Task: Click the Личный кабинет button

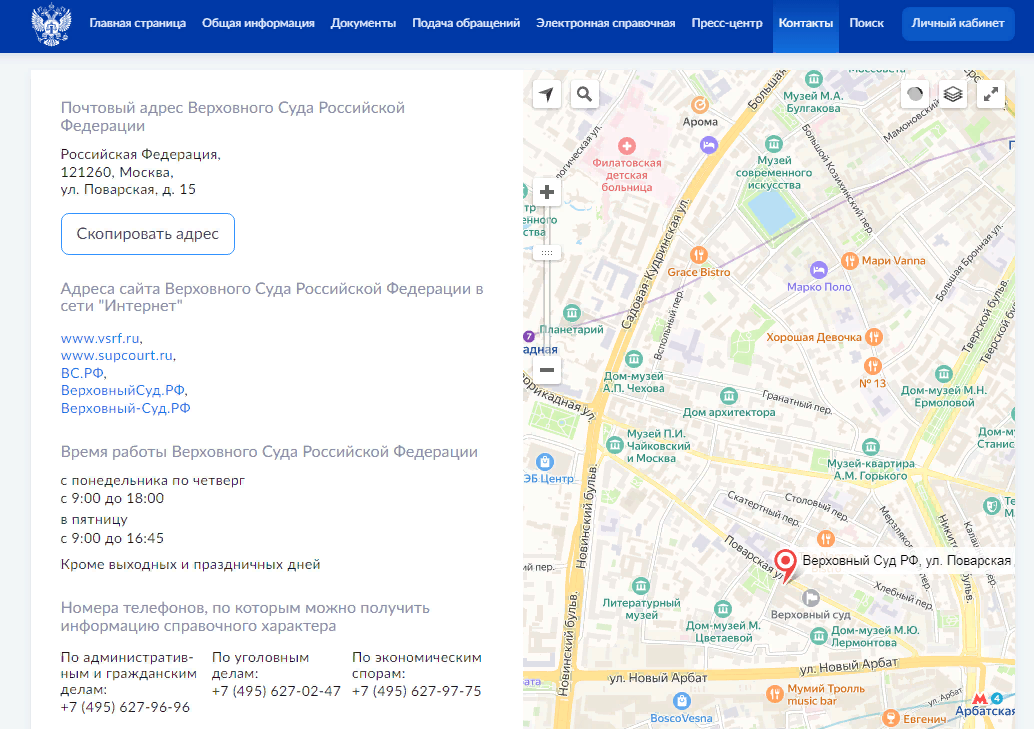Action: [x=958, y=24]
